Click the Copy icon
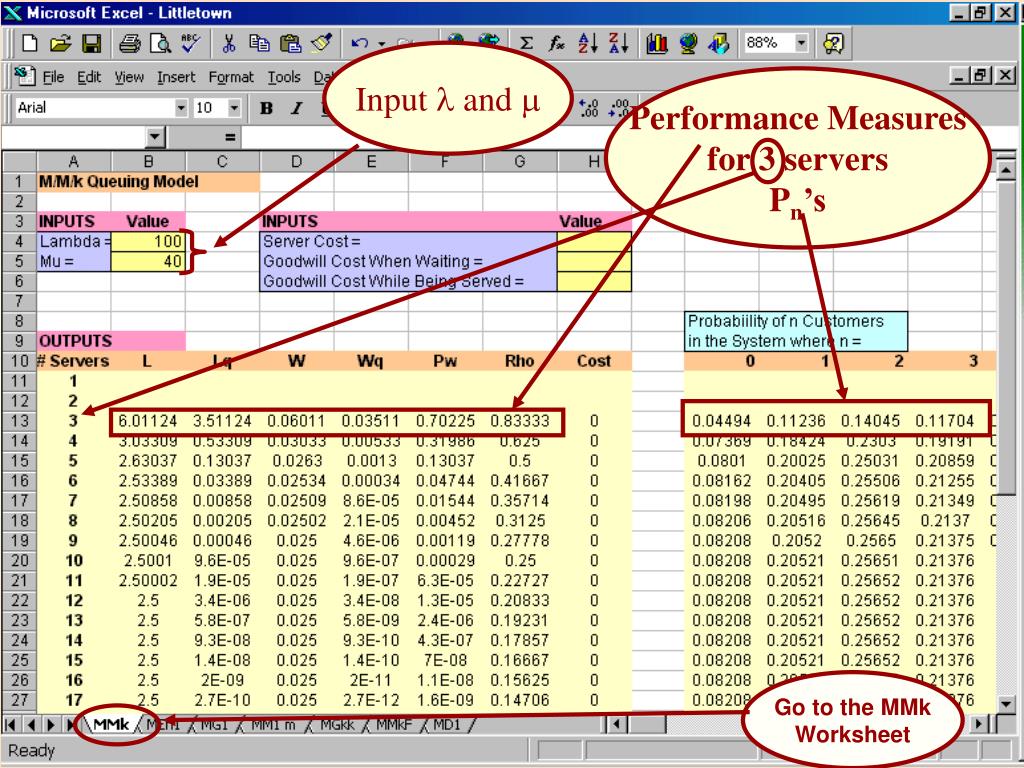The height and width of the screenshot is (768, 1024). pos(259,44)
